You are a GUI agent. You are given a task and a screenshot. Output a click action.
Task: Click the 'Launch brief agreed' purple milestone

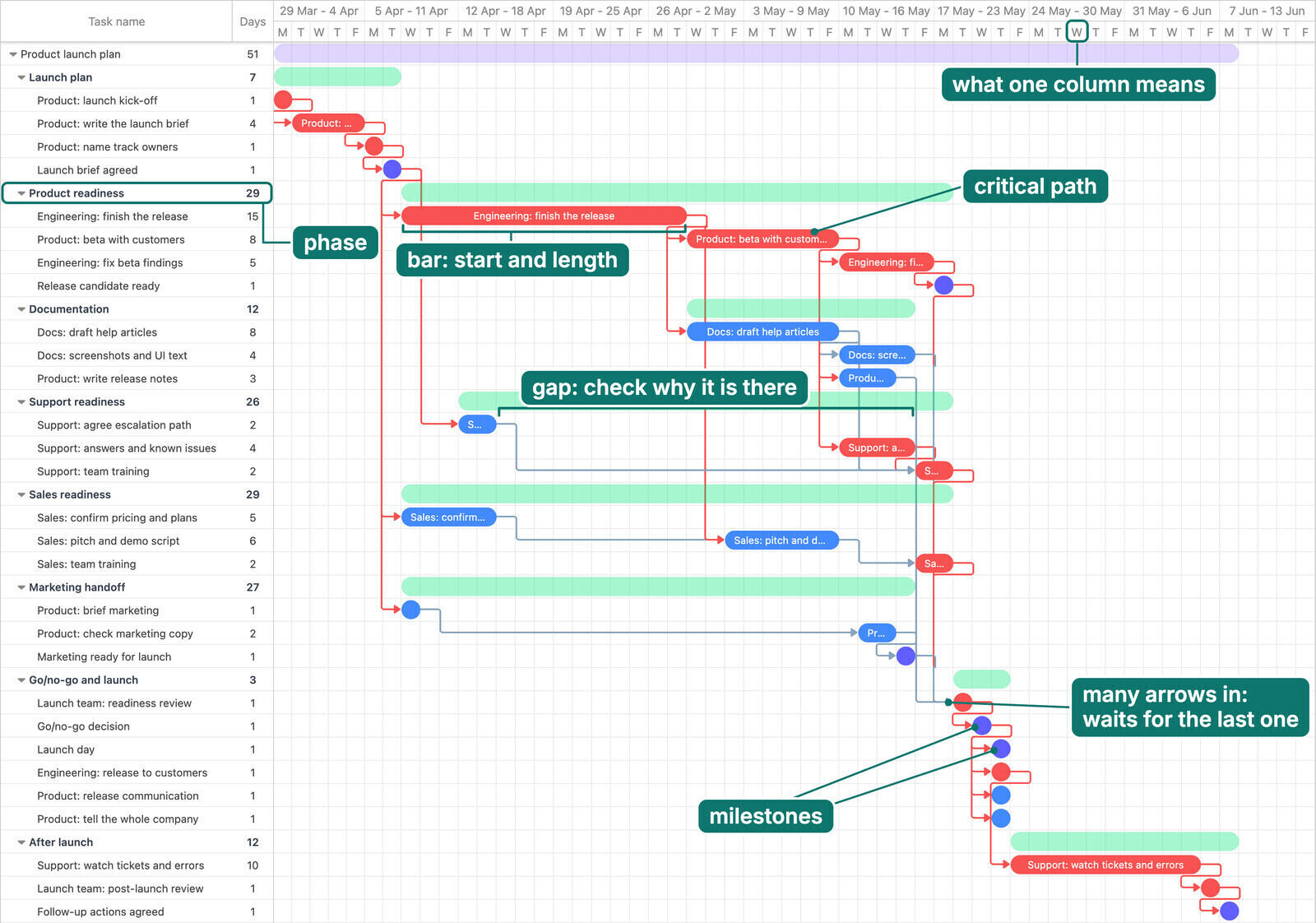(392, 169)
